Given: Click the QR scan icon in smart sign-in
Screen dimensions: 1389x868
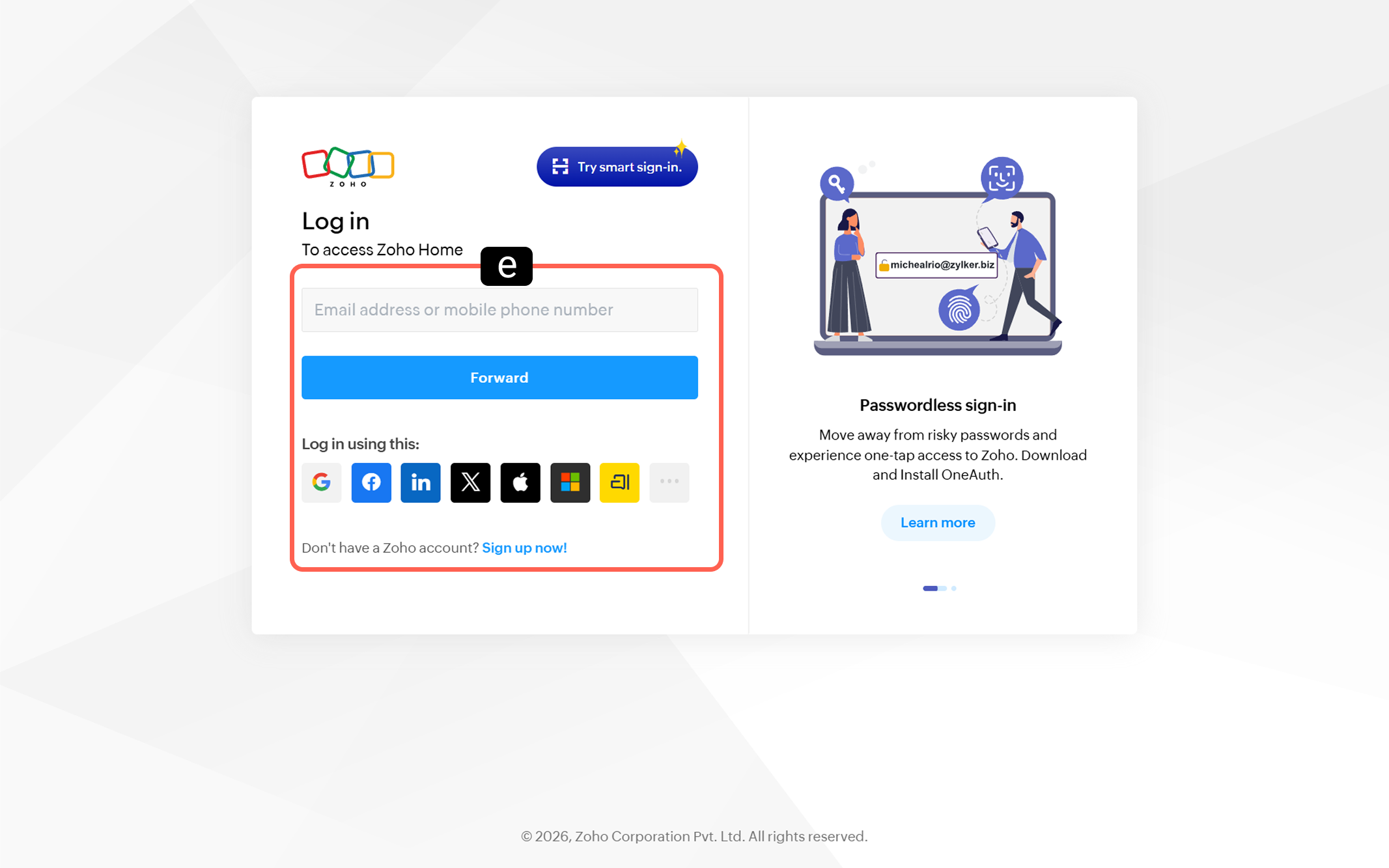Looking at the screenshot, I should pos(560,167).
